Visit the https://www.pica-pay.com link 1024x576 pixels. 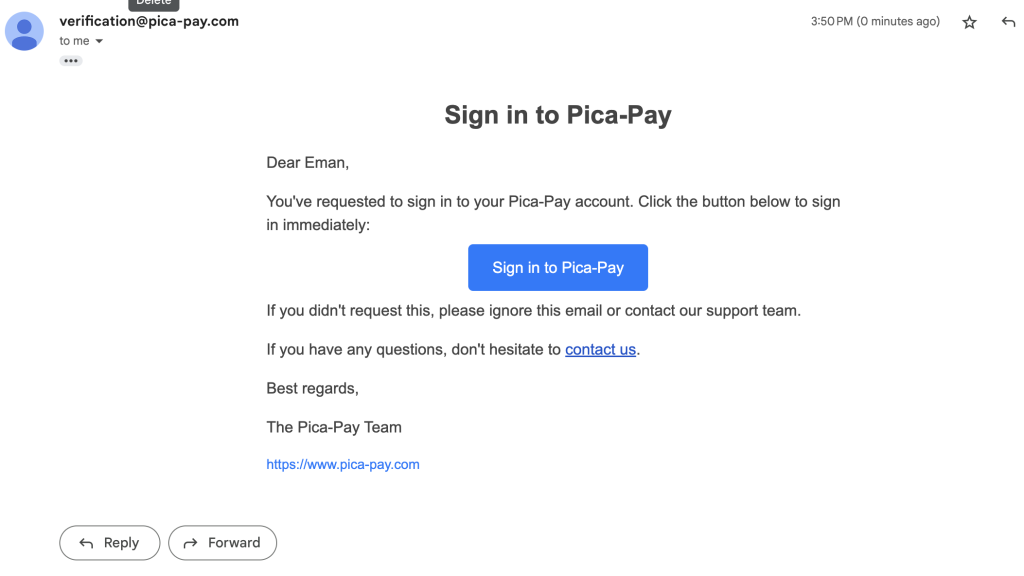[x=343, y=464]
